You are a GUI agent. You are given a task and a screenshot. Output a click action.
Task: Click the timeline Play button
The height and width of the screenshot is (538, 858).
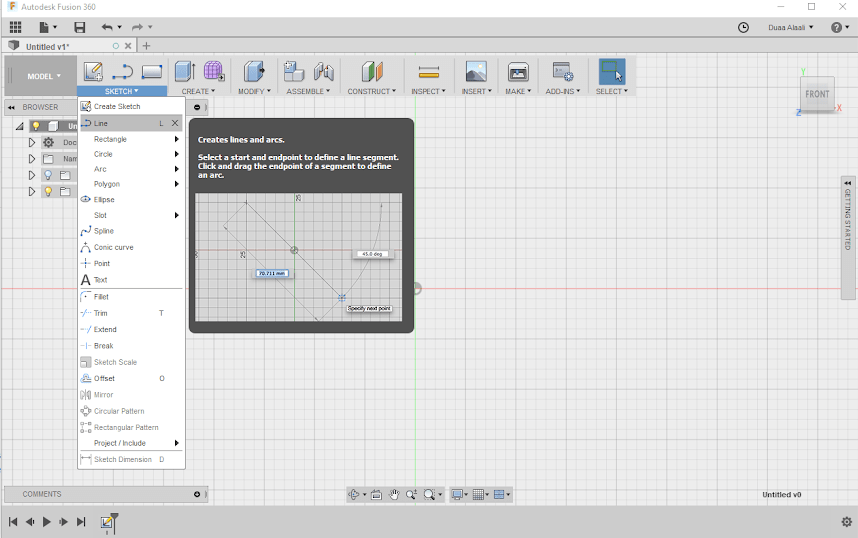pos(47,522)
